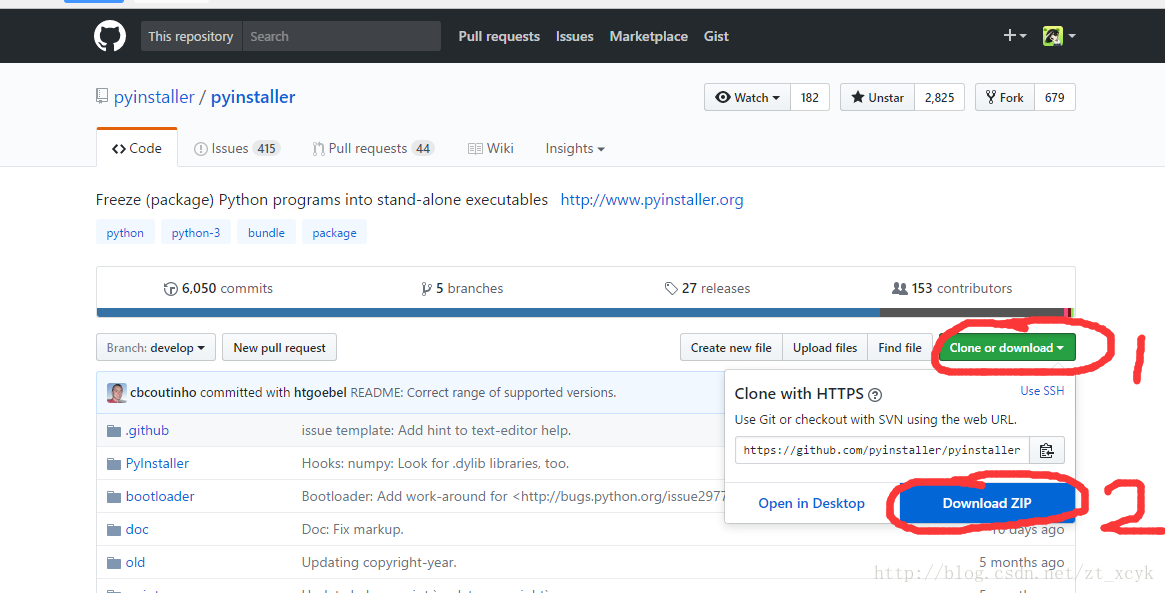This screenshot has height=593, width=1165.
Task: Click the old folder icon
Action: point(114,563)
